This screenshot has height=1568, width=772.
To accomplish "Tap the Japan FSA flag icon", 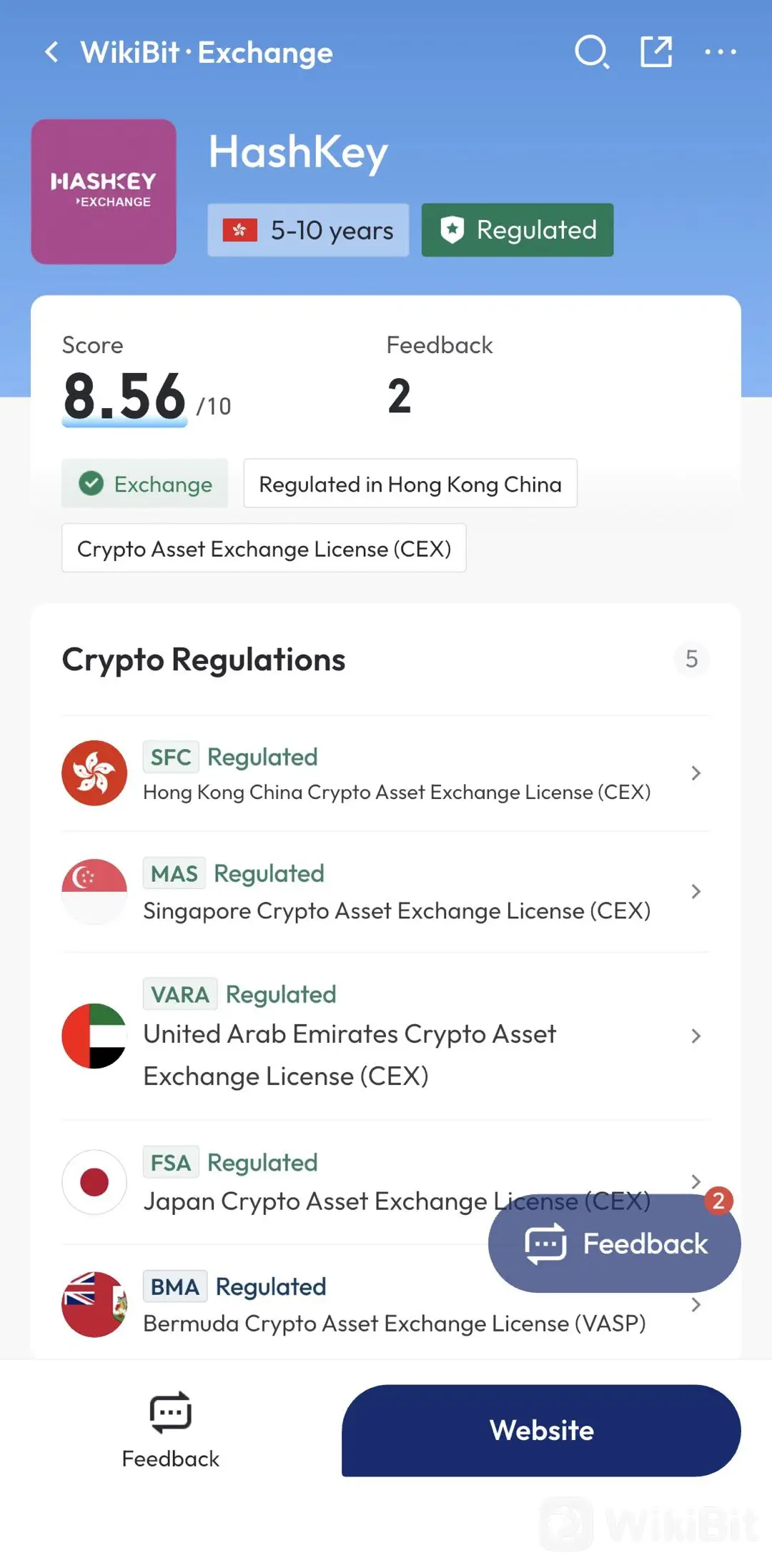I will (94, 1182).
